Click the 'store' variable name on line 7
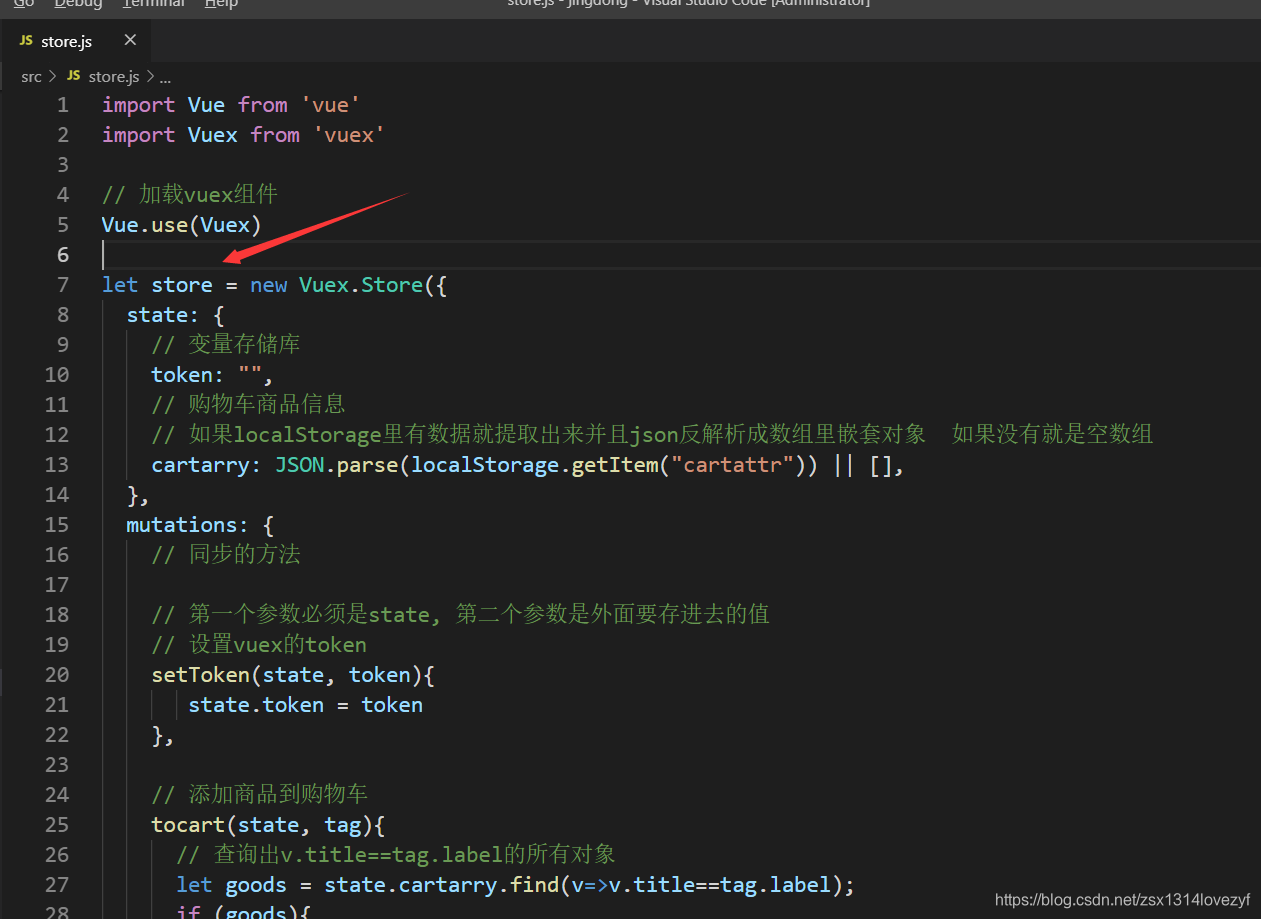The height and width of the screenshot is (919, 1261). pos(182,285)
